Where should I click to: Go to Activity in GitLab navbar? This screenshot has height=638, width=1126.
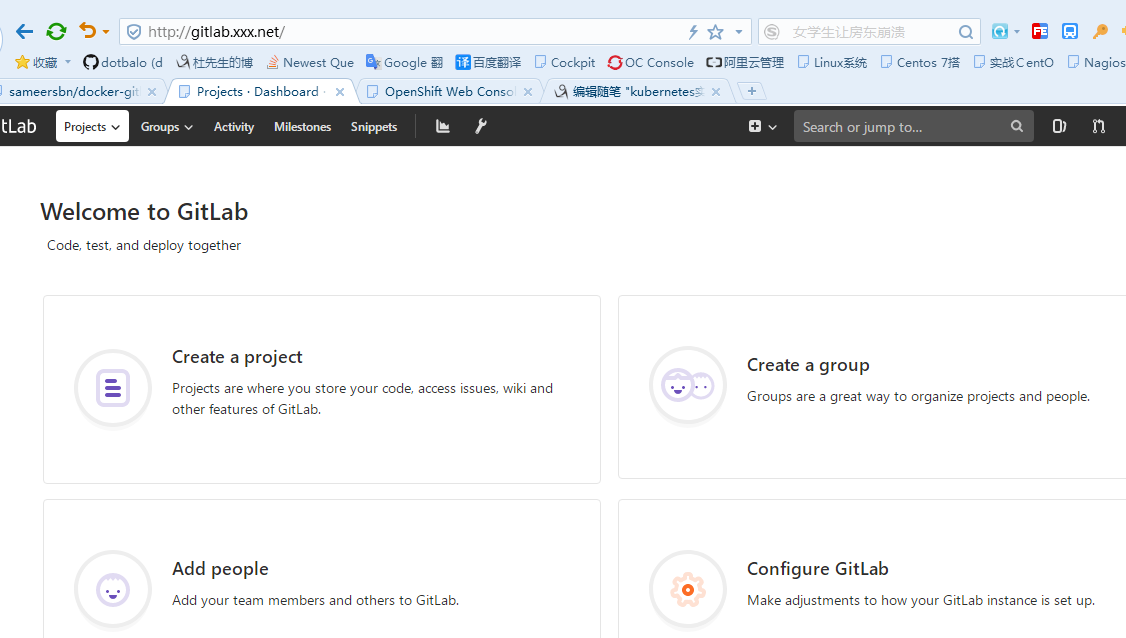tap(234, 126)
